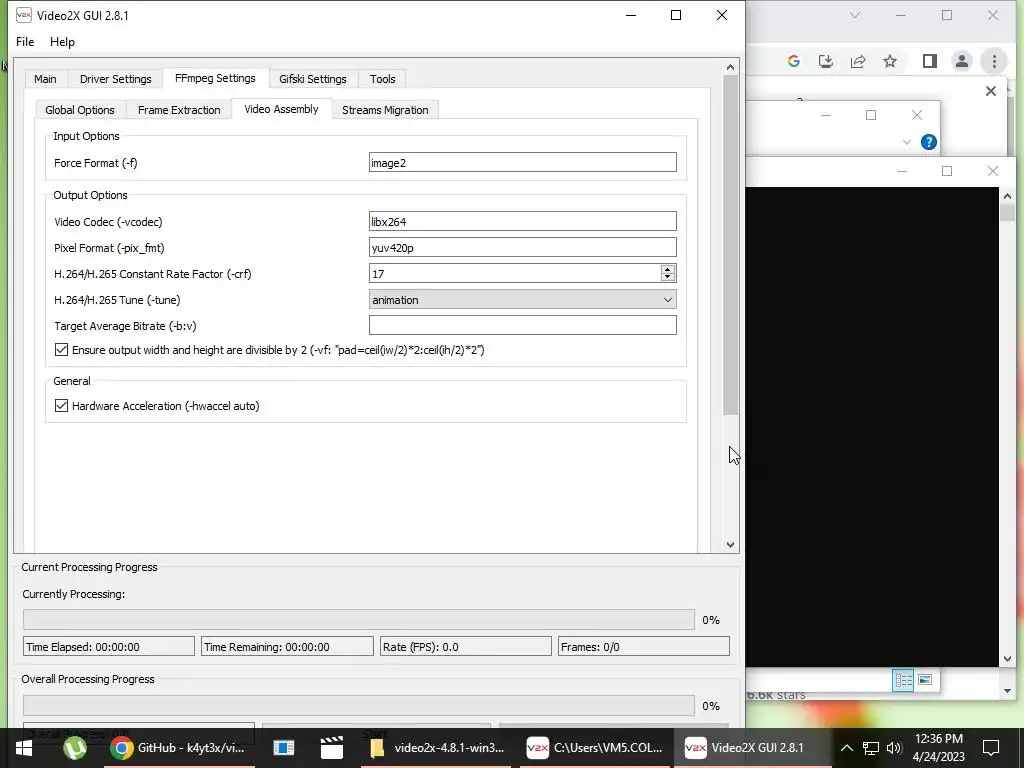Open the Gifski Settings tab
Image resolution: width=1024 pixels, height=768 pixels.
tap(313, 79)
